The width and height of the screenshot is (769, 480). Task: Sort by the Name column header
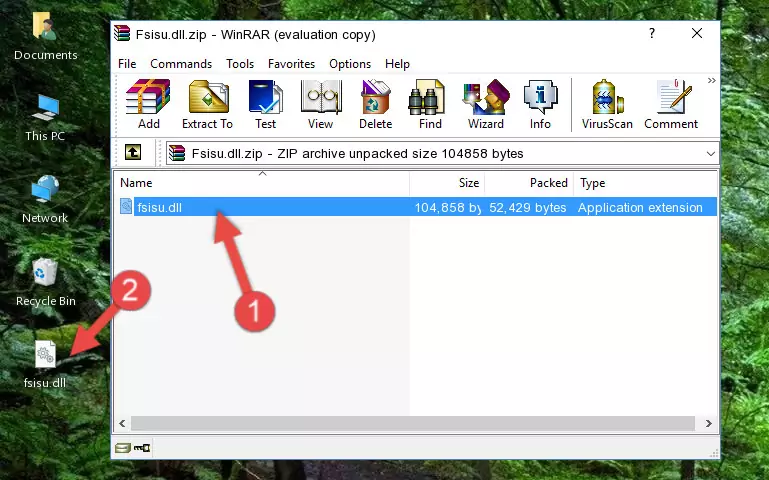coord(262,183)
